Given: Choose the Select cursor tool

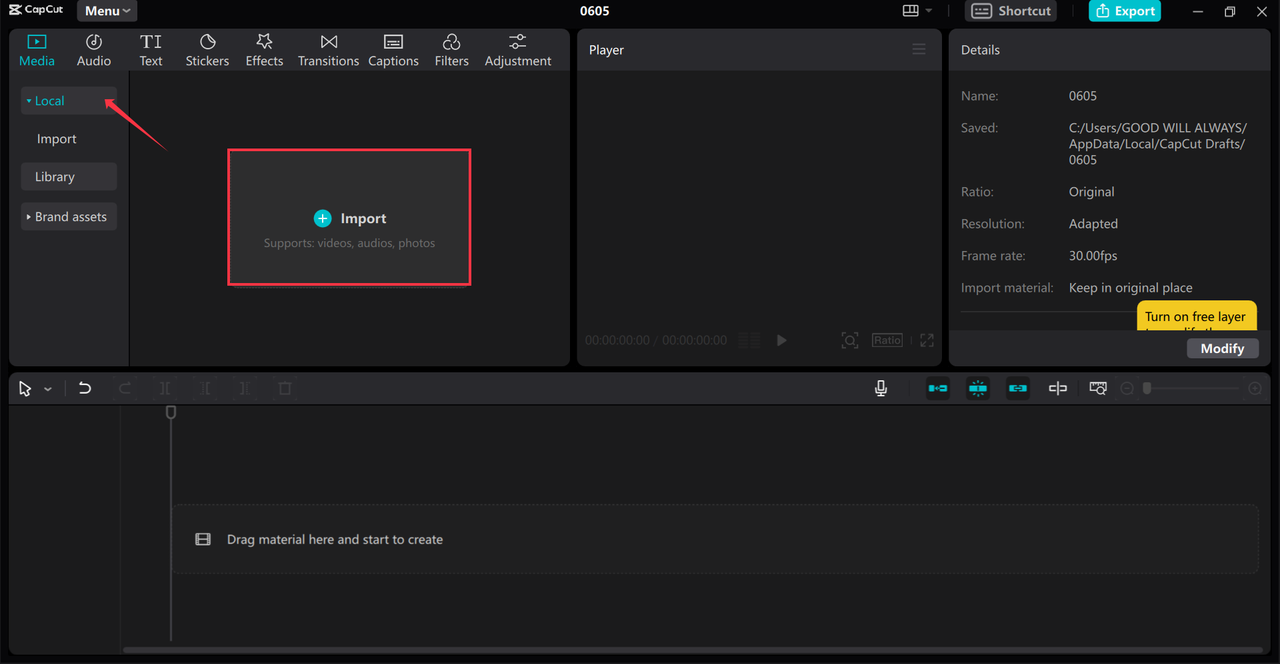Looking at the screenshot, I should point(25,388).
